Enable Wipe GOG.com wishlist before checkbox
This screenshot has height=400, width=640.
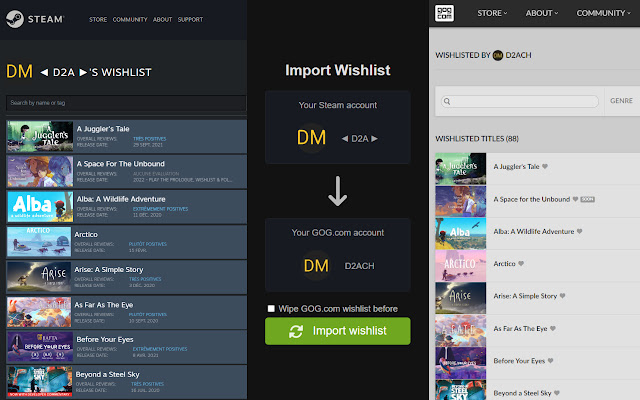pos(271,309)
